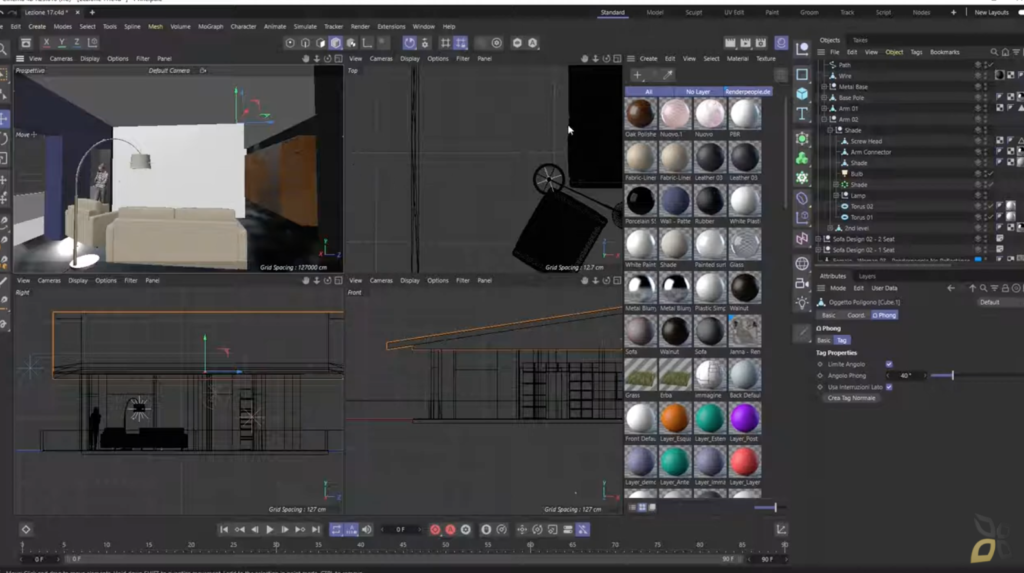Screen dimensions: 1024x573
Task: Open the MoGraph menu
Action: click(x=210, y=27)
